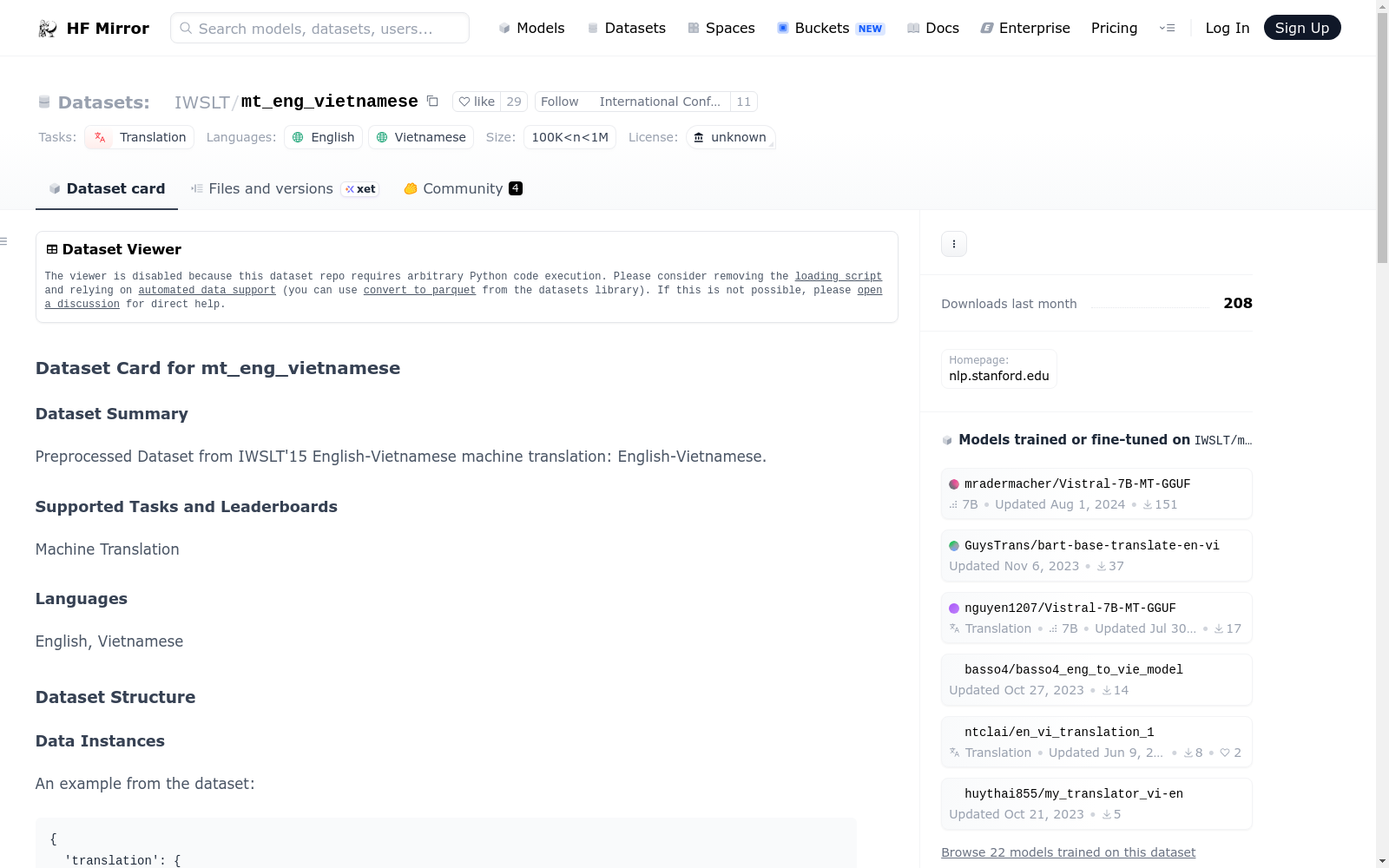Select the Translation task tag
This screenshot has height=868, width=1389.
139,137
